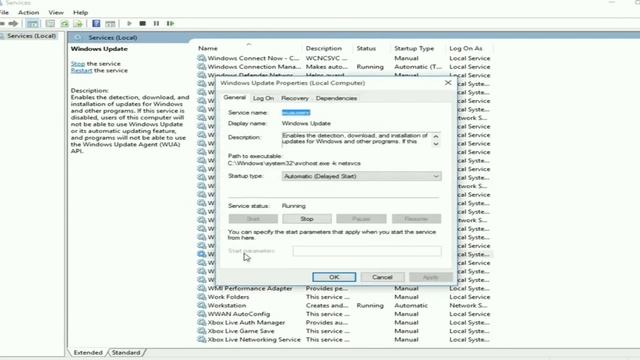Image resolution: width=640 pixels, height=360 pixels.
Task: Click the Forward arrow toolbar icon
Action: tap(13, 24)
